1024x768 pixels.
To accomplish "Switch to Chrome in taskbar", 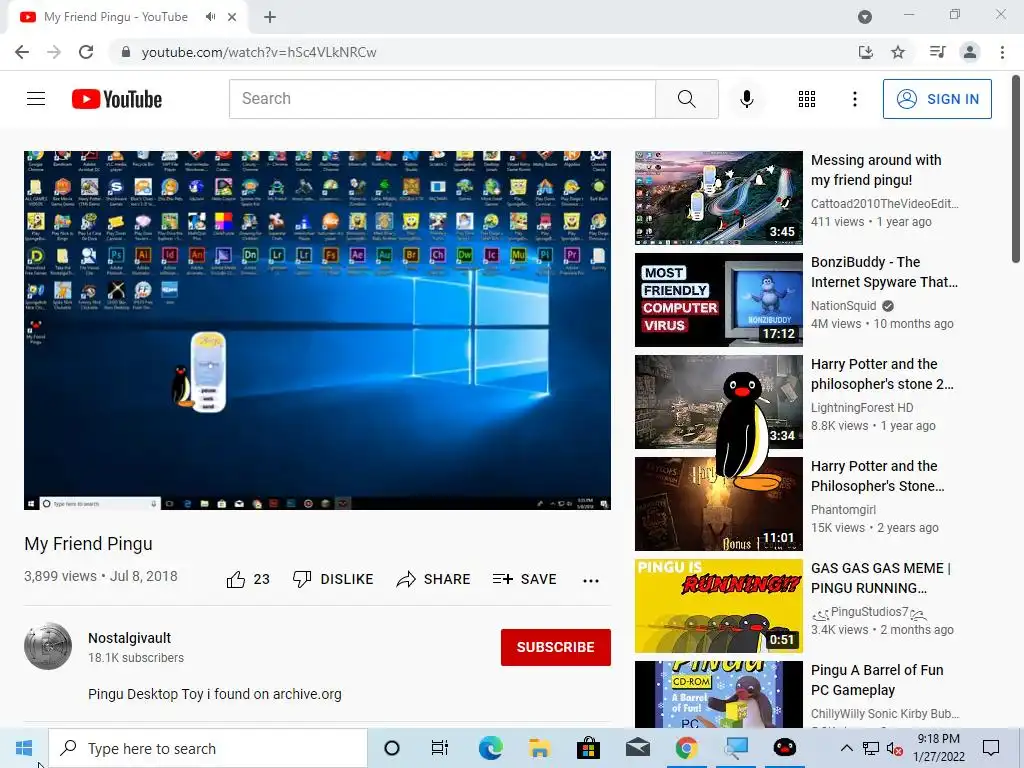I will (x=686, y=748).
